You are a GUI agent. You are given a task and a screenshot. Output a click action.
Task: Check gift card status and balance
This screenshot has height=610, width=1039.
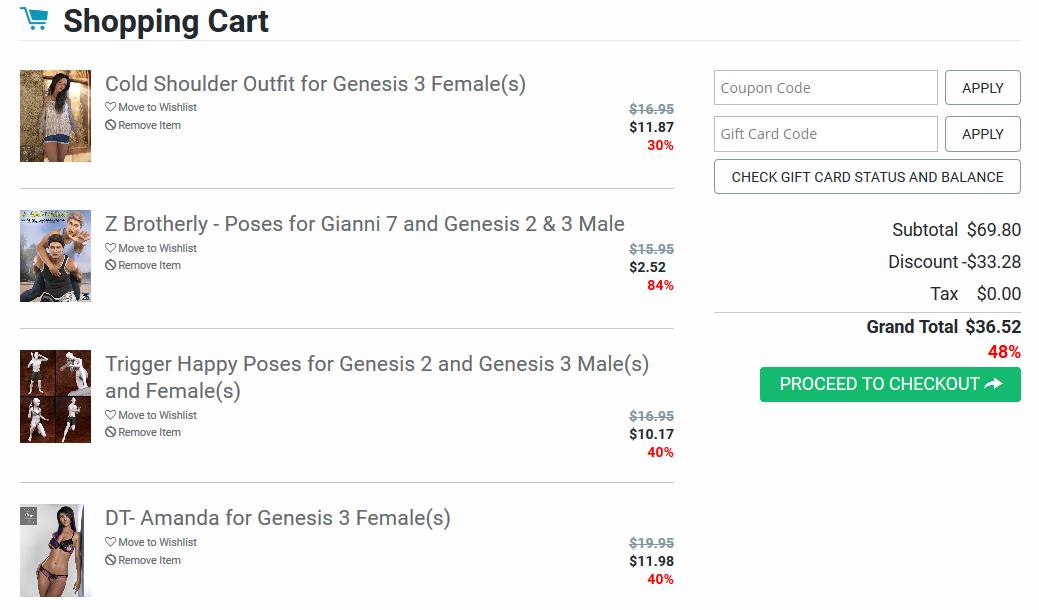866,176
